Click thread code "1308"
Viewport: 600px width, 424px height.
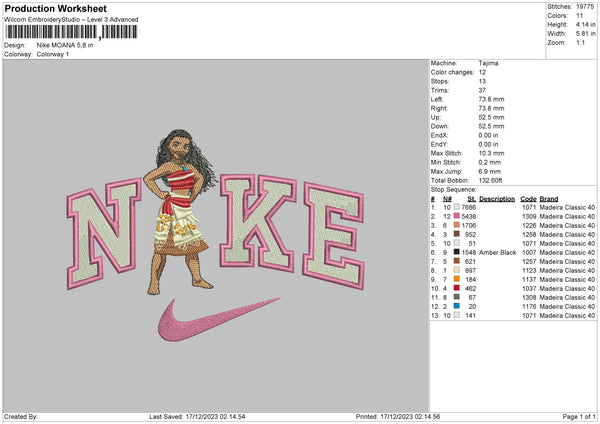tap(529, 298)
